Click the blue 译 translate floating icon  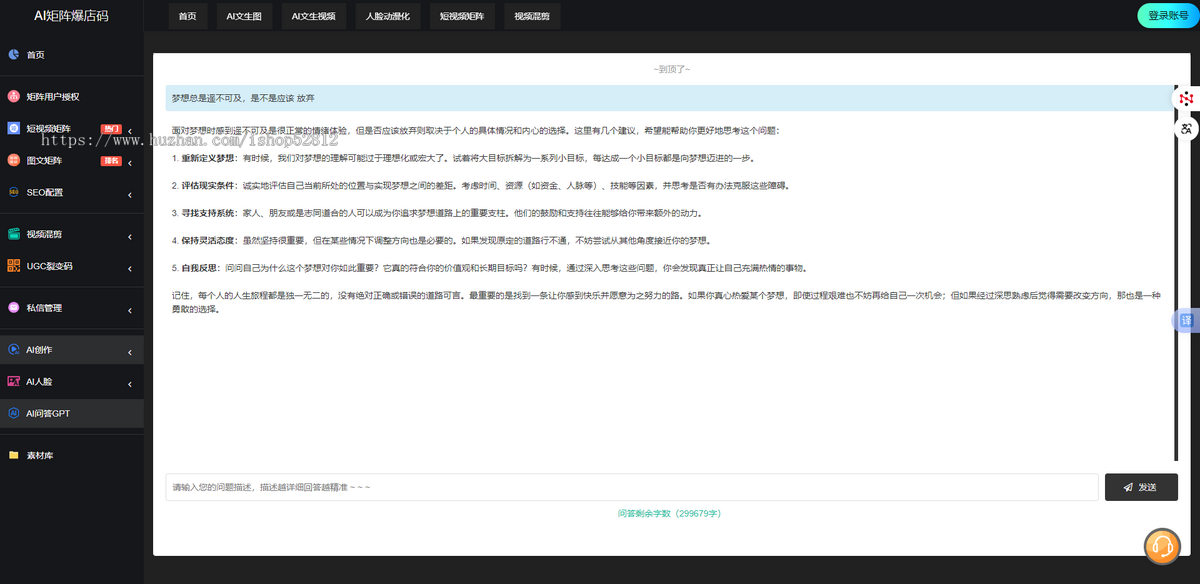[x=1186, y=321]
